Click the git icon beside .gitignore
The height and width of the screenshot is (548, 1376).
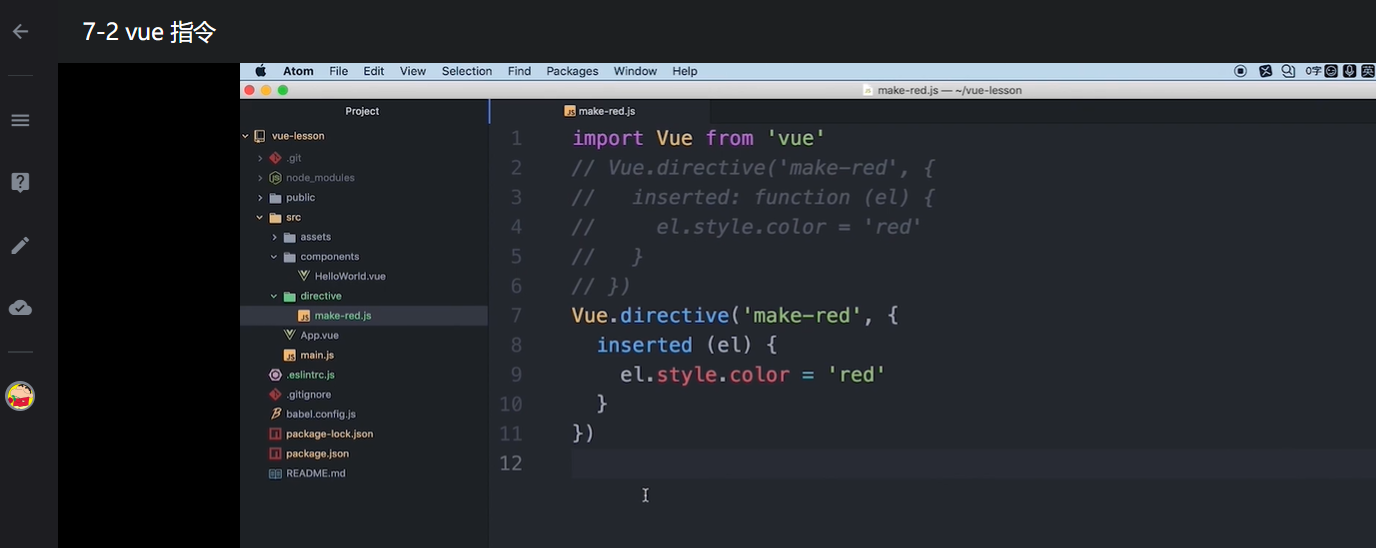click(276, 394)
